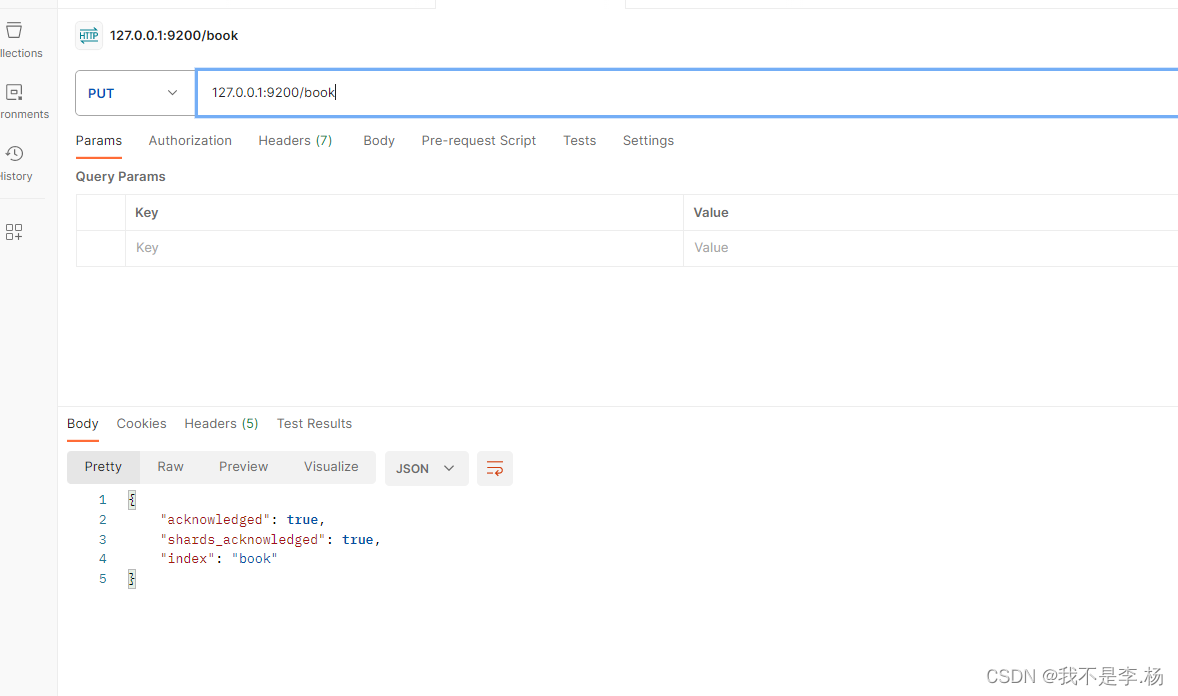1178x696 pixels.
Task: Click the "acknowledged" key in response
Action: 215,519
